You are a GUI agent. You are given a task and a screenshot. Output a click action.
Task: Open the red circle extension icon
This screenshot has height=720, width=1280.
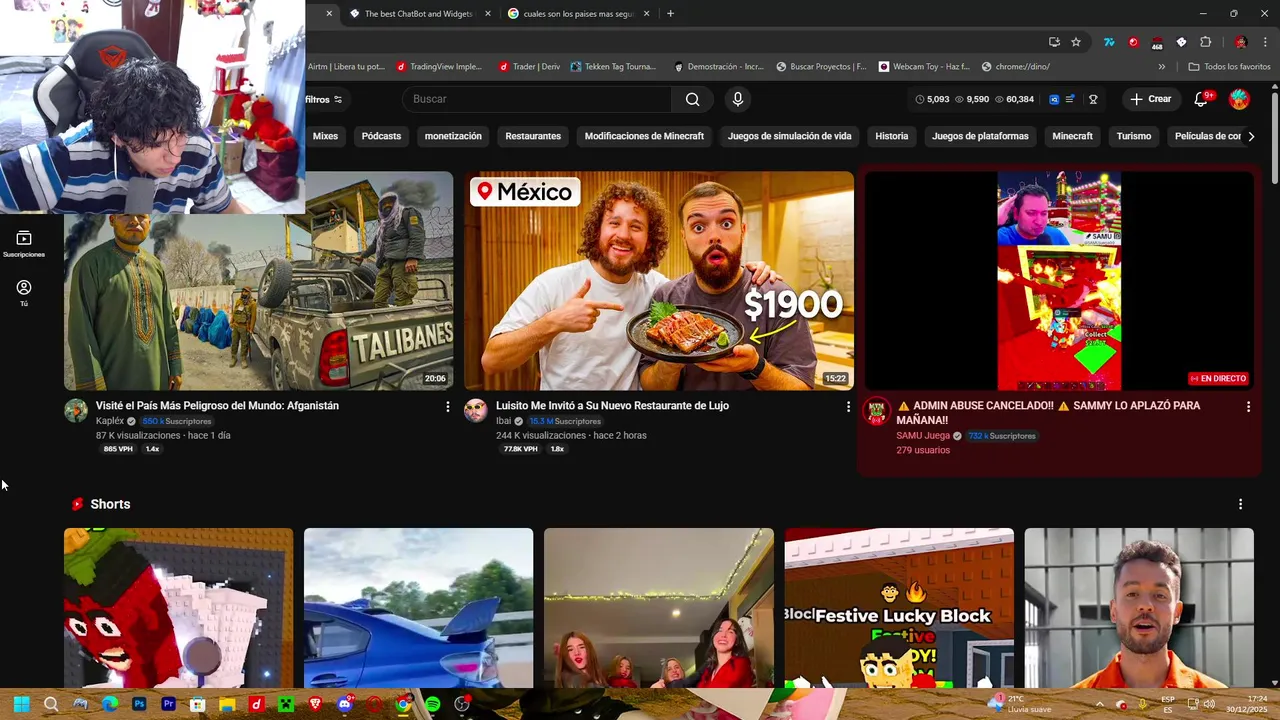1133,42
